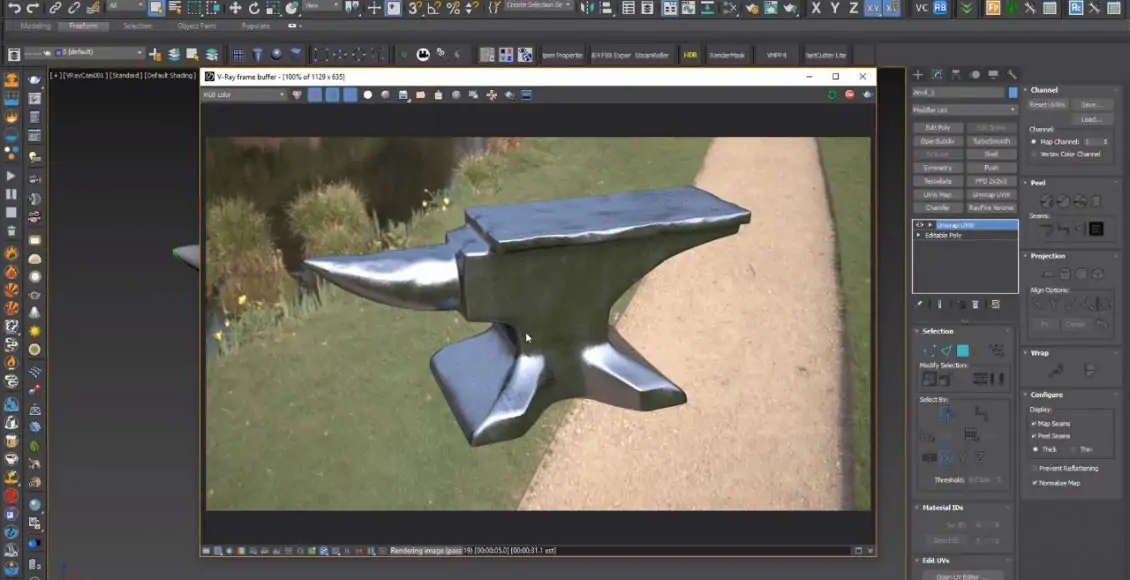Open the Utilities wrench panel icon

[1012, 74]
